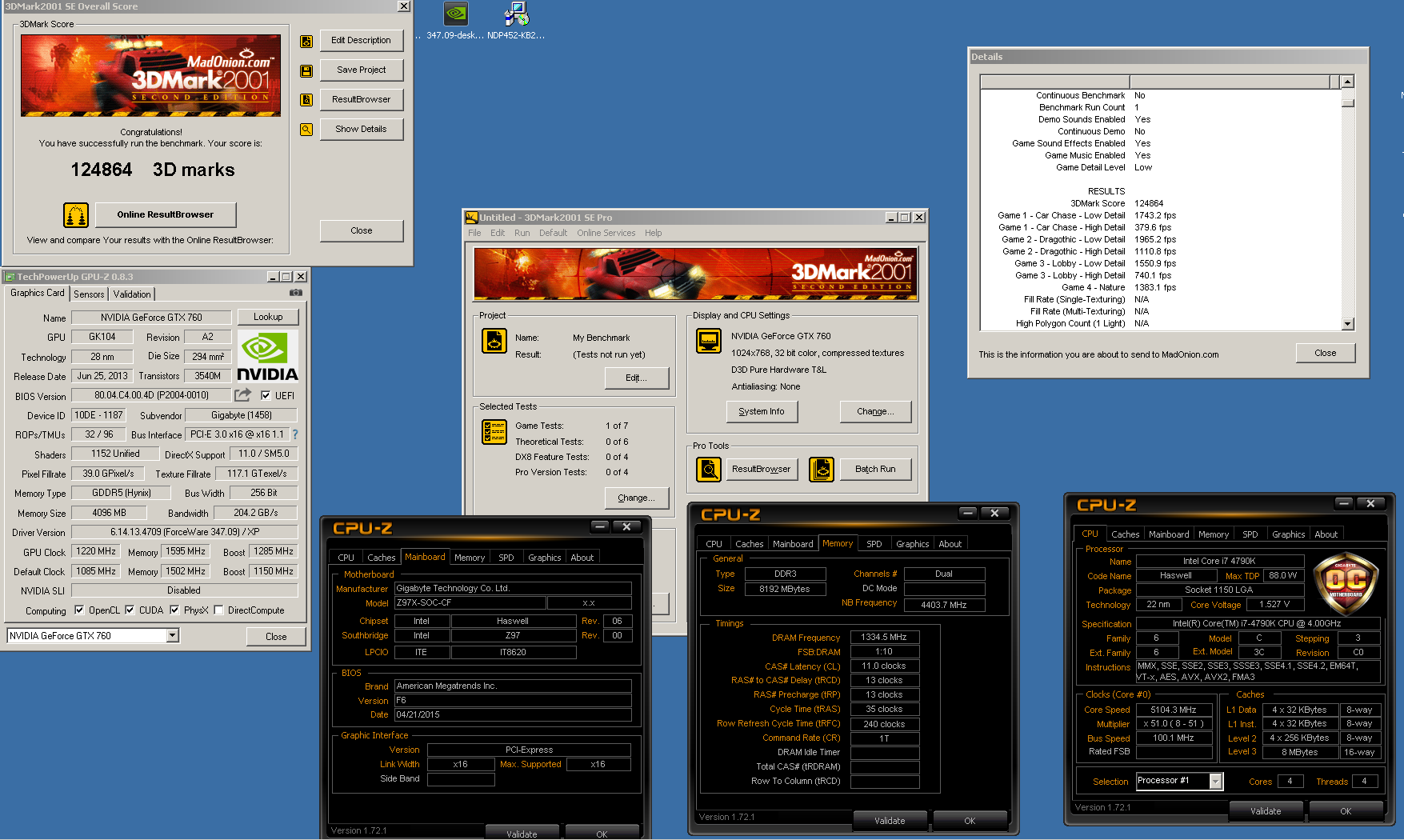
Task: Click the Selected Tests checklist icon
Action: (494, 432)
